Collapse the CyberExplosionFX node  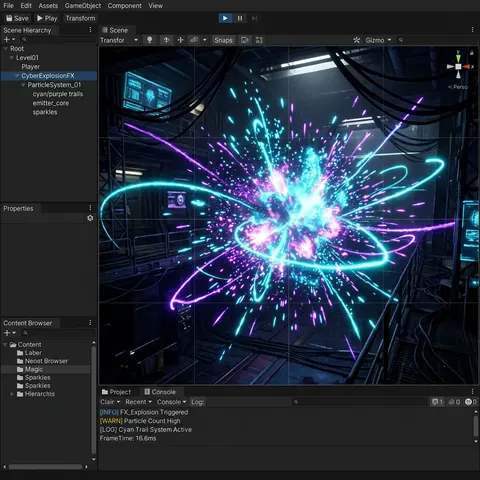[x=17, y=76]
